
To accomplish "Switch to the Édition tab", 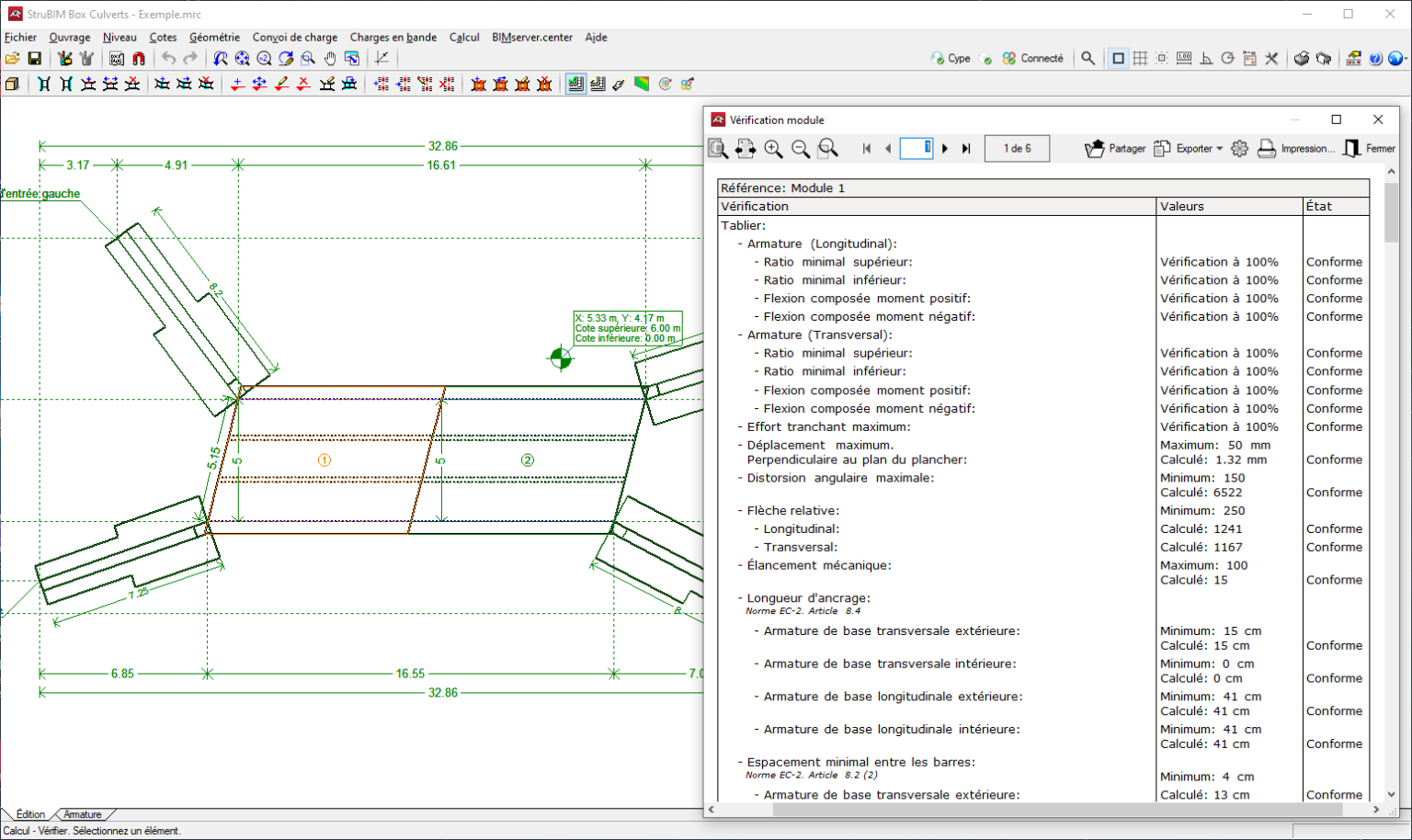I will coord(30,814).
